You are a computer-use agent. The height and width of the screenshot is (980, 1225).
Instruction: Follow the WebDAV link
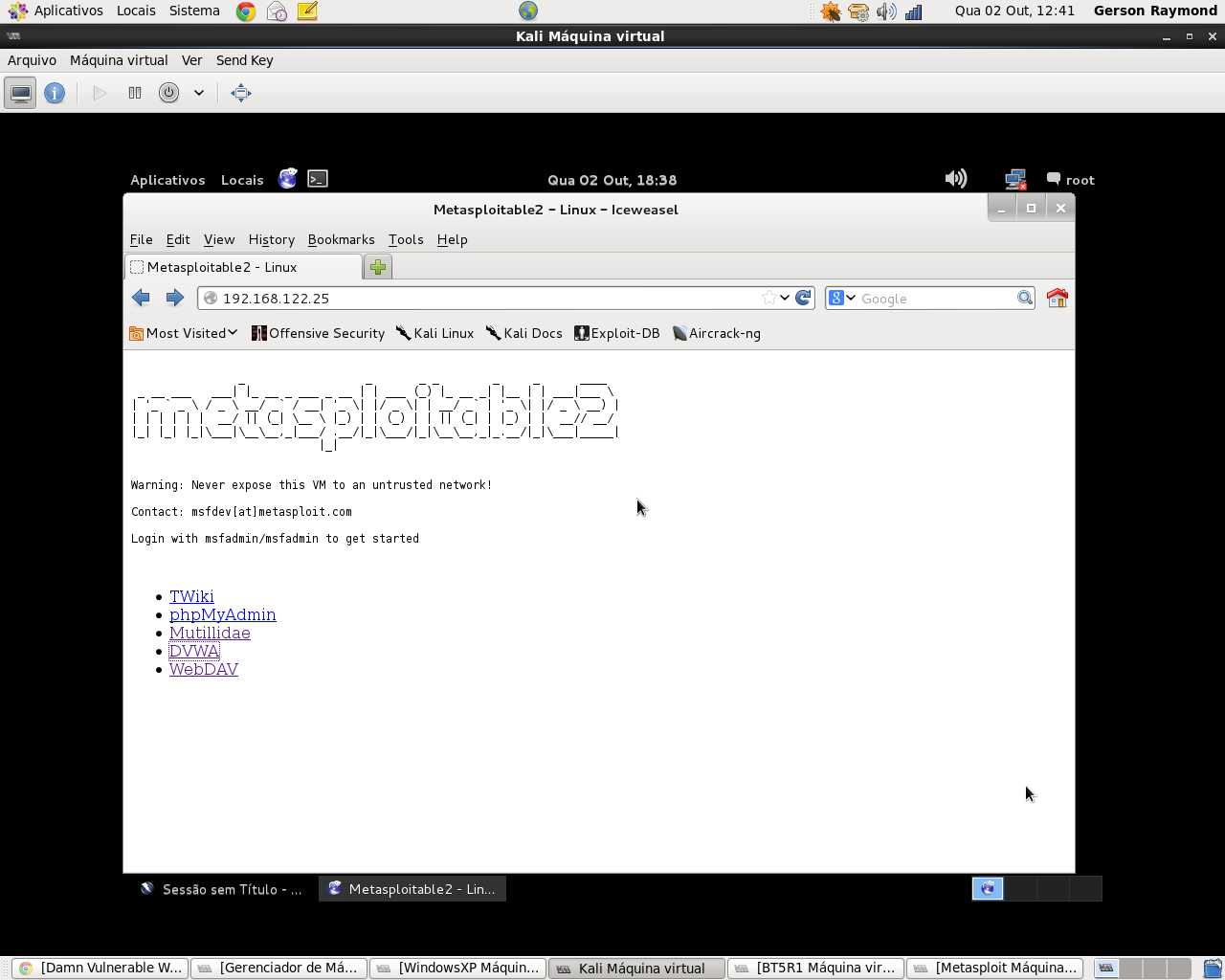coord(204,669)
